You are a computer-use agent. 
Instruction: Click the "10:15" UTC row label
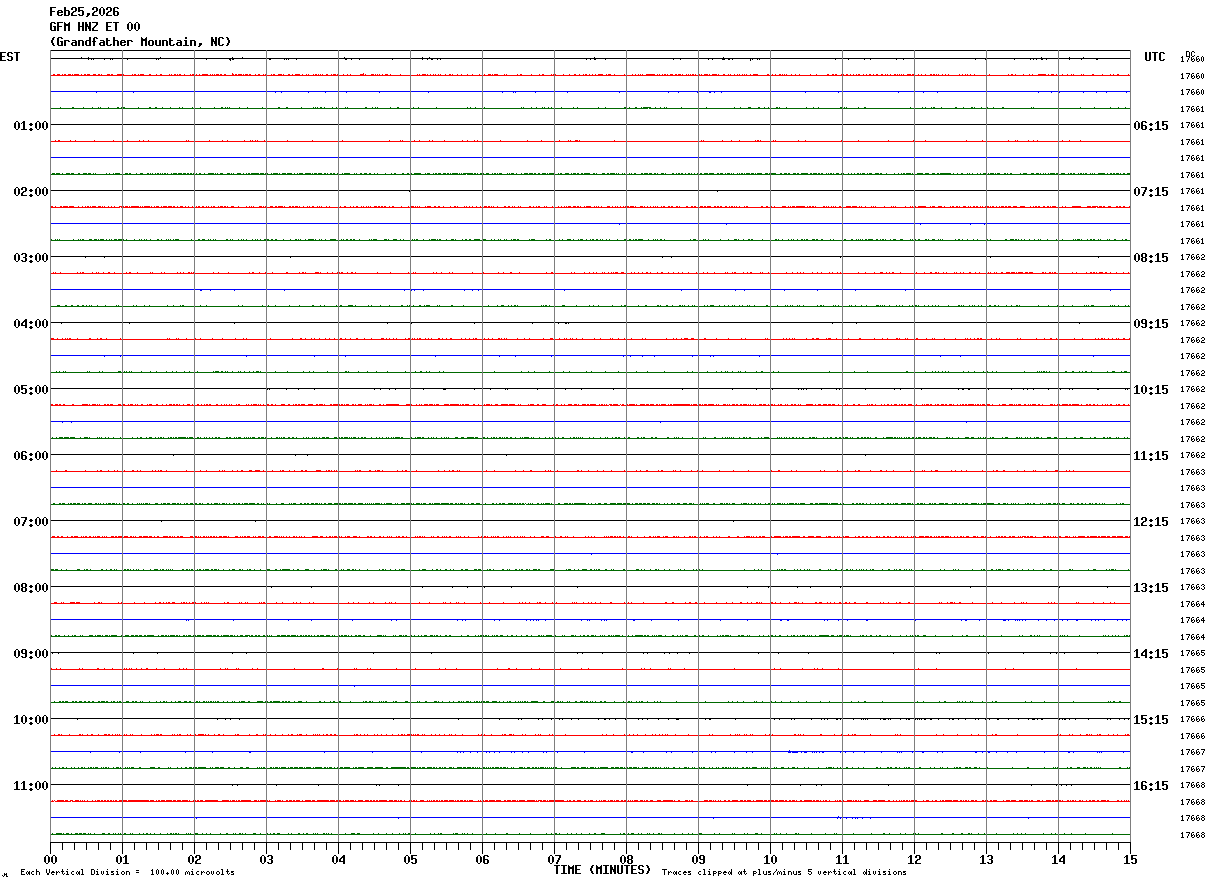coord(1151,389)
